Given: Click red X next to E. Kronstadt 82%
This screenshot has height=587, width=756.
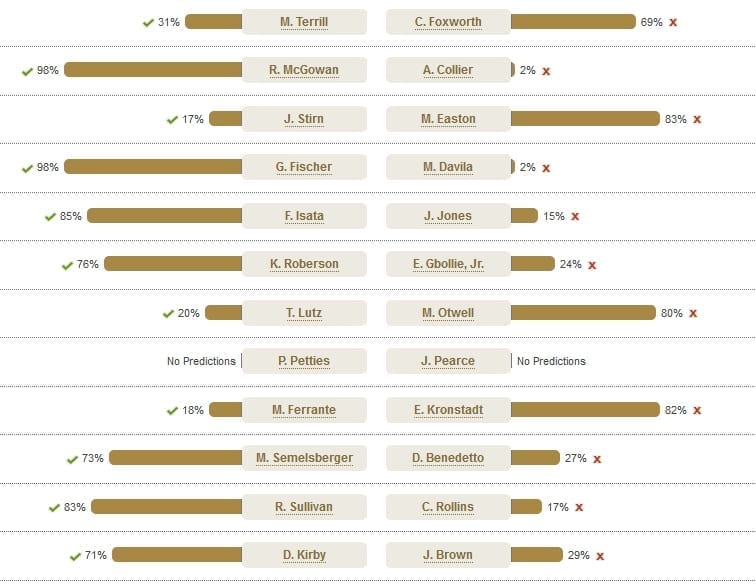Looking at the screenshot, I should 697,410.
